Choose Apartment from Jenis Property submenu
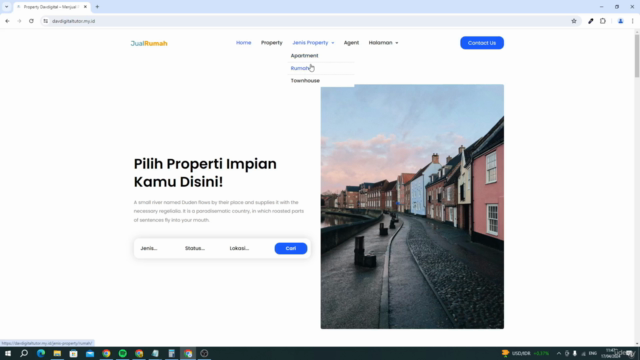640x360 pixels. [x=304, y=56]
